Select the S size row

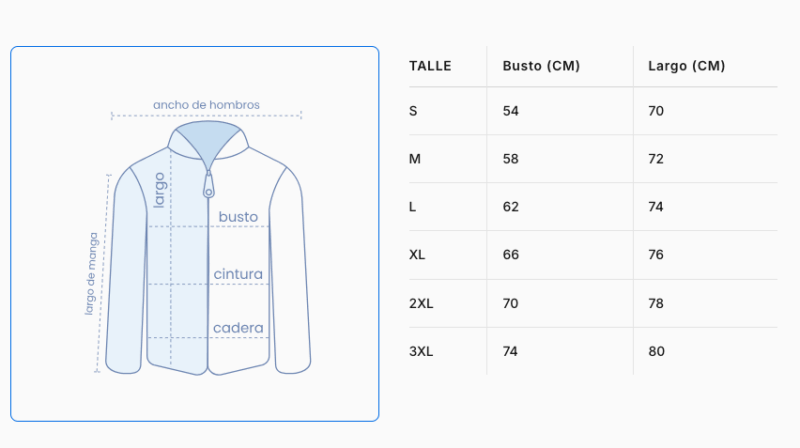[x=593, y=111]
